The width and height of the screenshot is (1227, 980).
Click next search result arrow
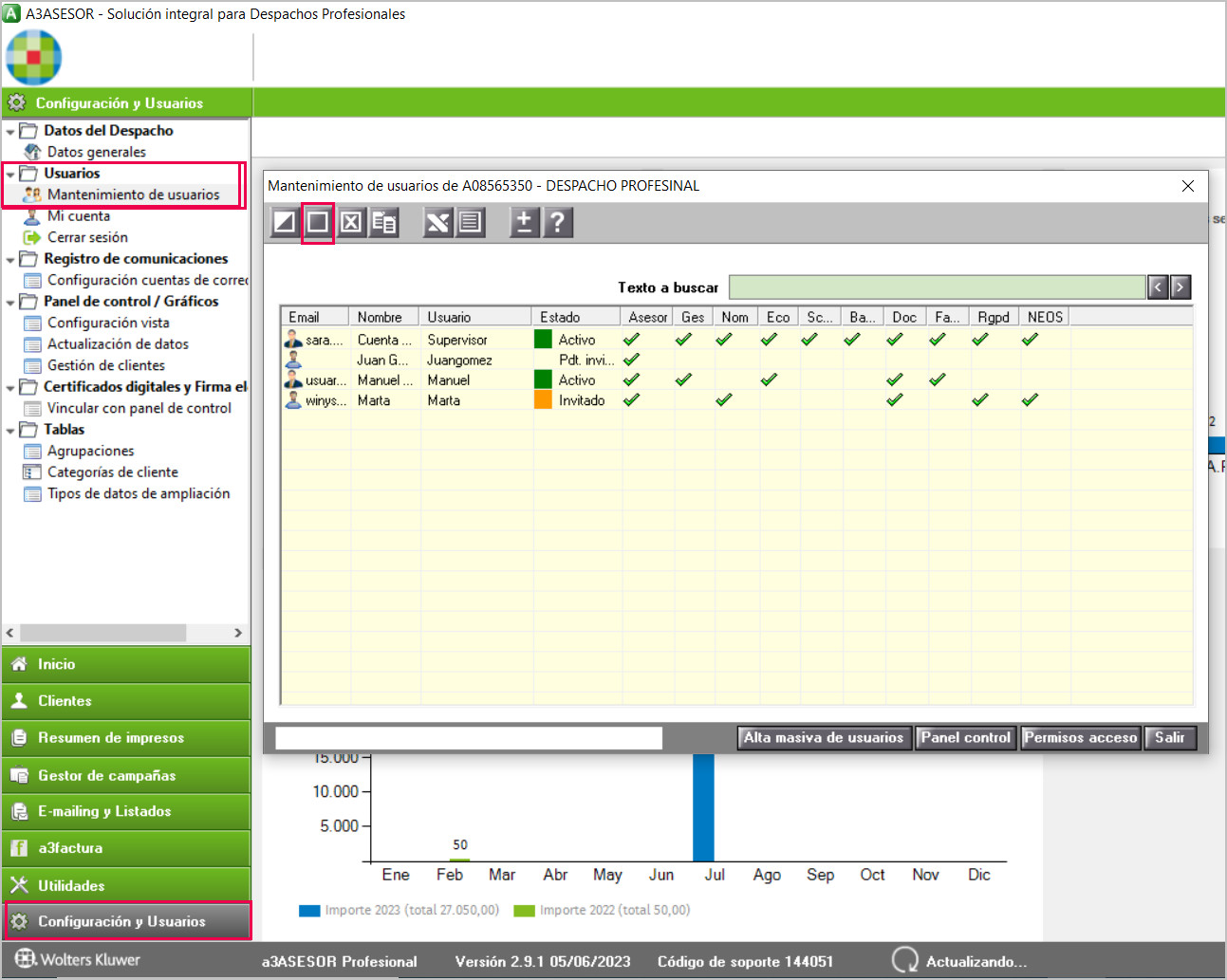click(1181, 287)
